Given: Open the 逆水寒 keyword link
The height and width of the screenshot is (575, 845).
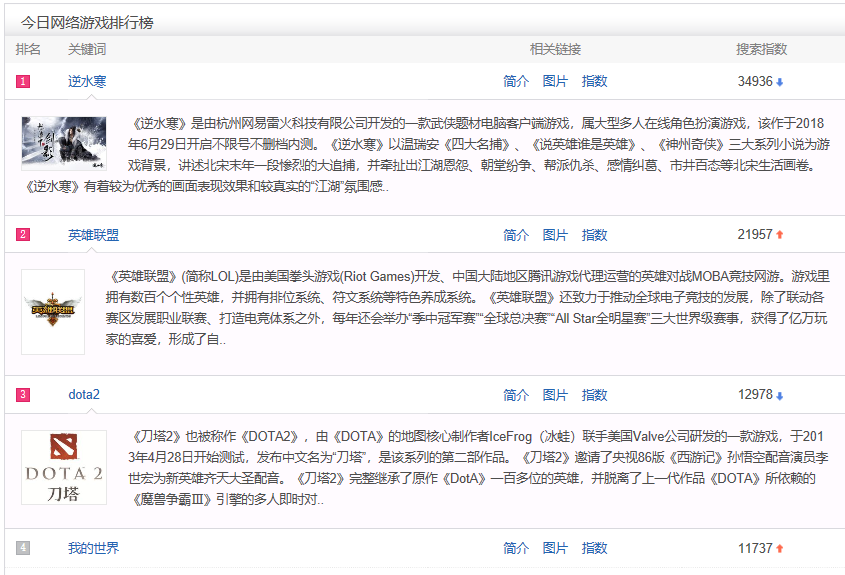Looking at the screenshot, I should [87, 81].
